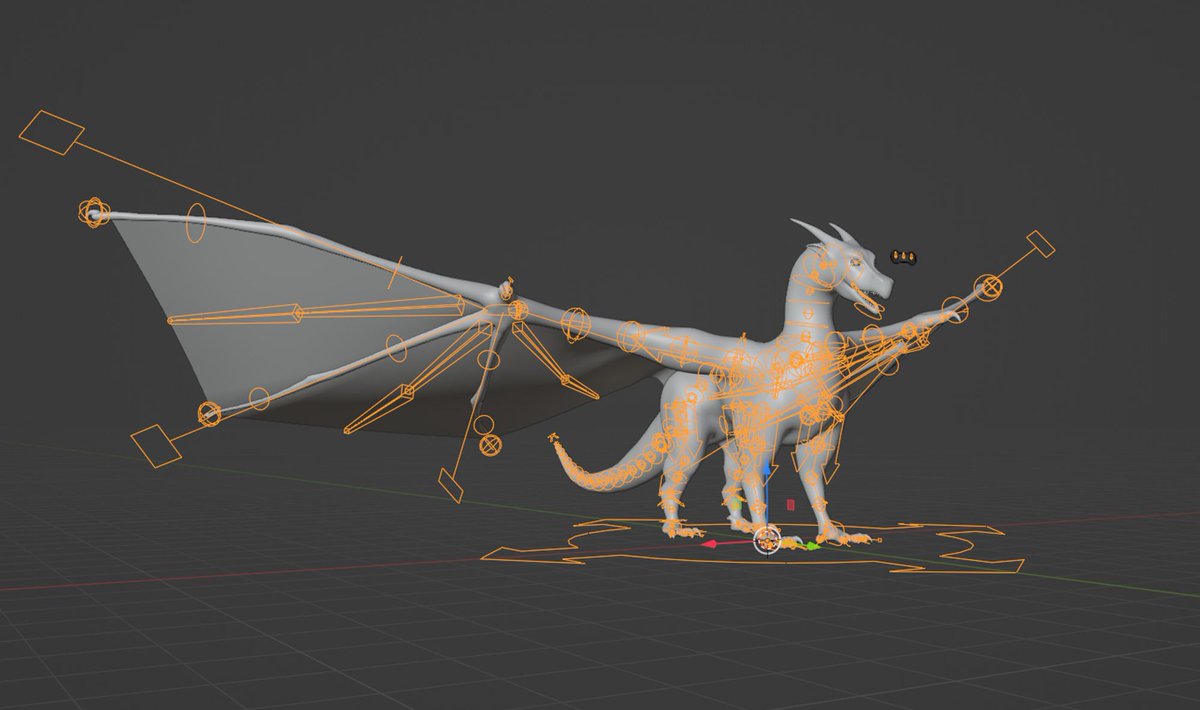
Task: Select the square control beyond the lower-left wing finger
Action: (157, 445)
